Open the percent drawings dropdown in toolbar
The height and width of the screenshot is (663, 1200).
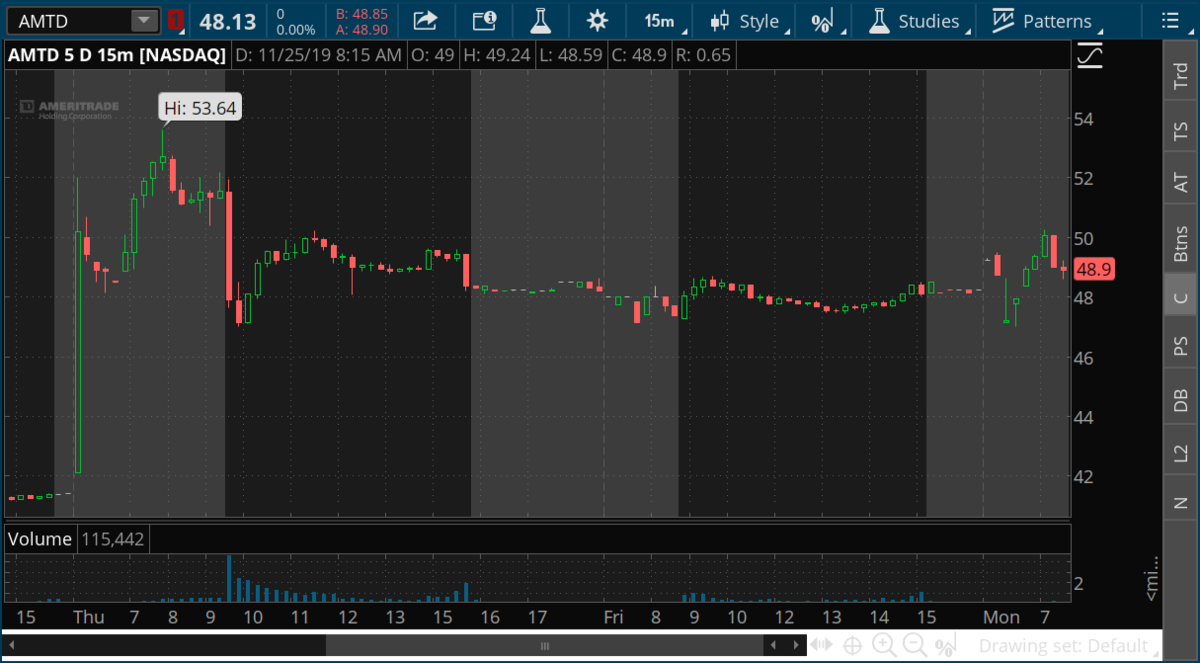pos(825,21)
